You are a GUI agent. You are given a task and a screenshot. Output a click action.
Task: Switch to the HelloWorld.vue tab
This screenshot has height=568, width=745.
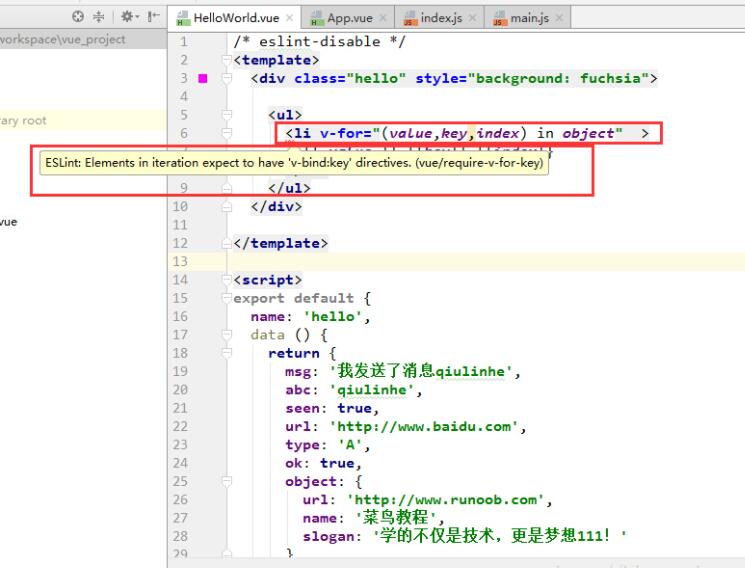(235, 18)
